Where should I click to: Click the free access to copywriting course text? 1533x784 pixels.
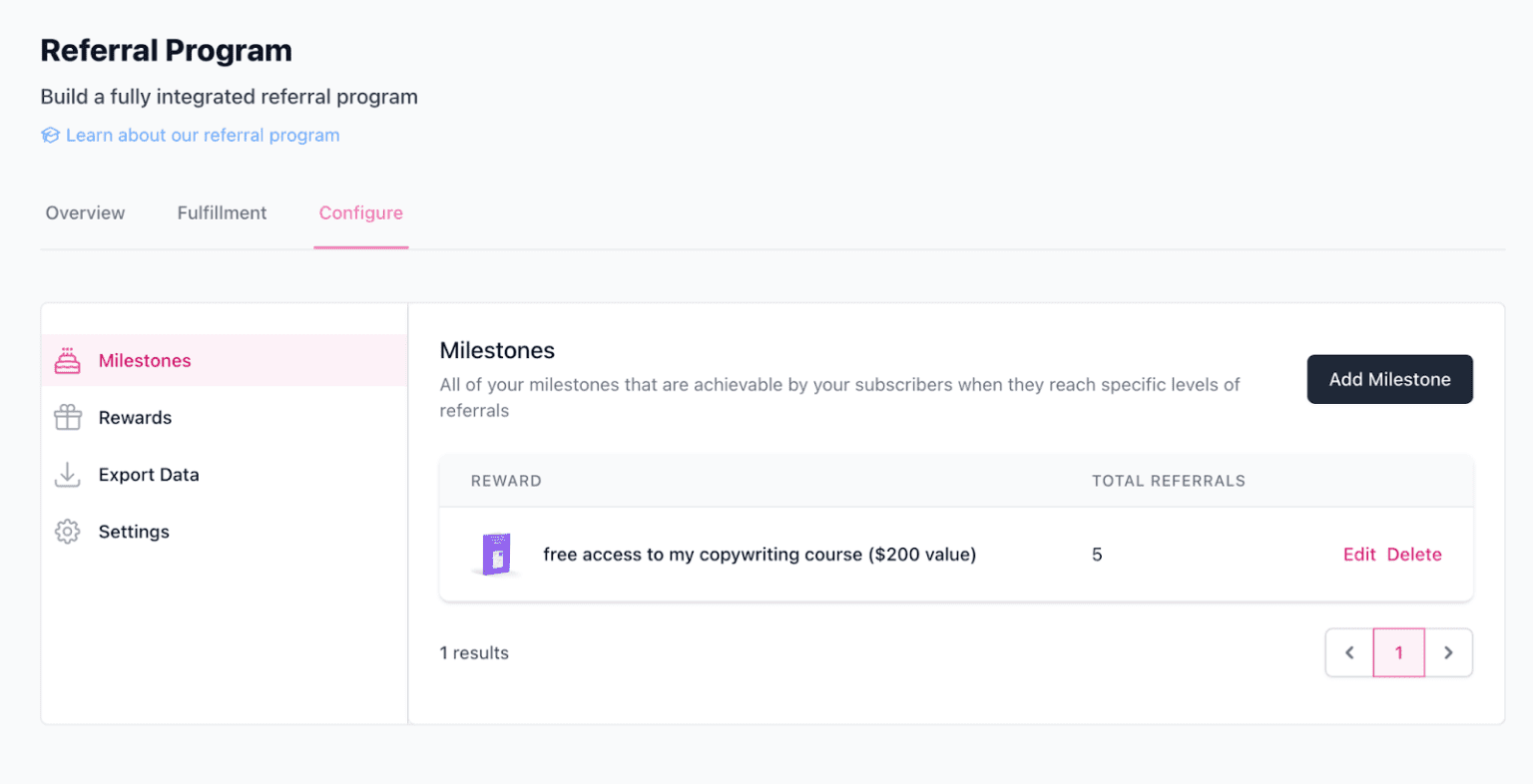[760, 555]
